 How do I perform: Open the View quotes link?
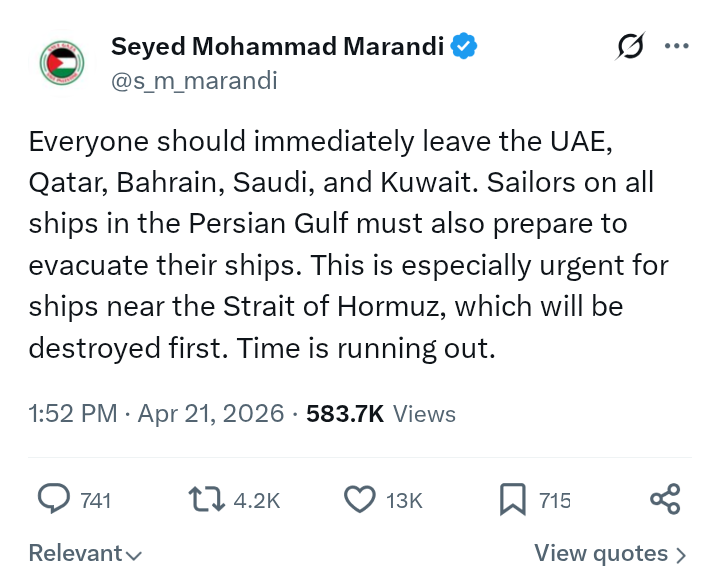tap(610, 553)
